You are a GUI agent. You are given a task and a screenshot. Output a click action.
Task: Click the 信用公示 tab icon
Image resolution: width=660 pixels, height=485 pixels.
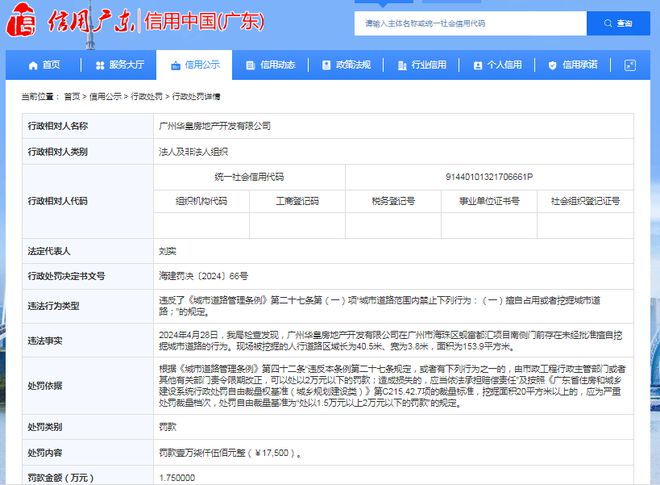(x=176, y=65)
